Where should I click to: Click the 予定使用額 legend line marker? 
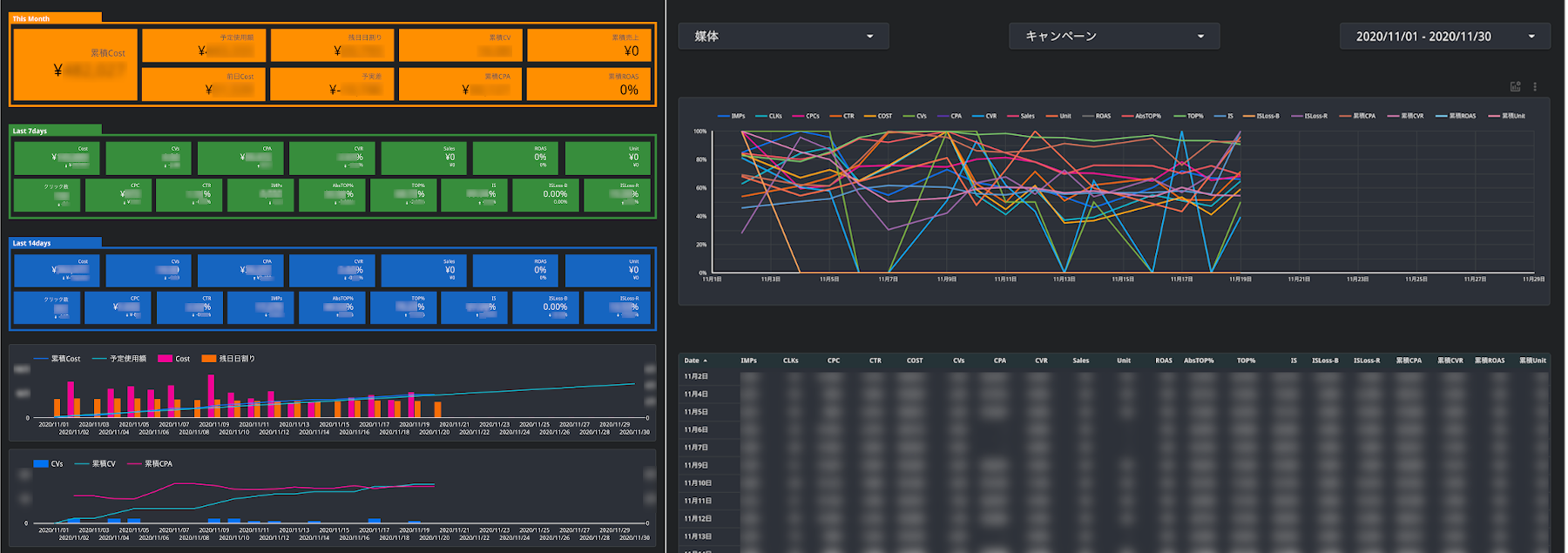(99, 359)
